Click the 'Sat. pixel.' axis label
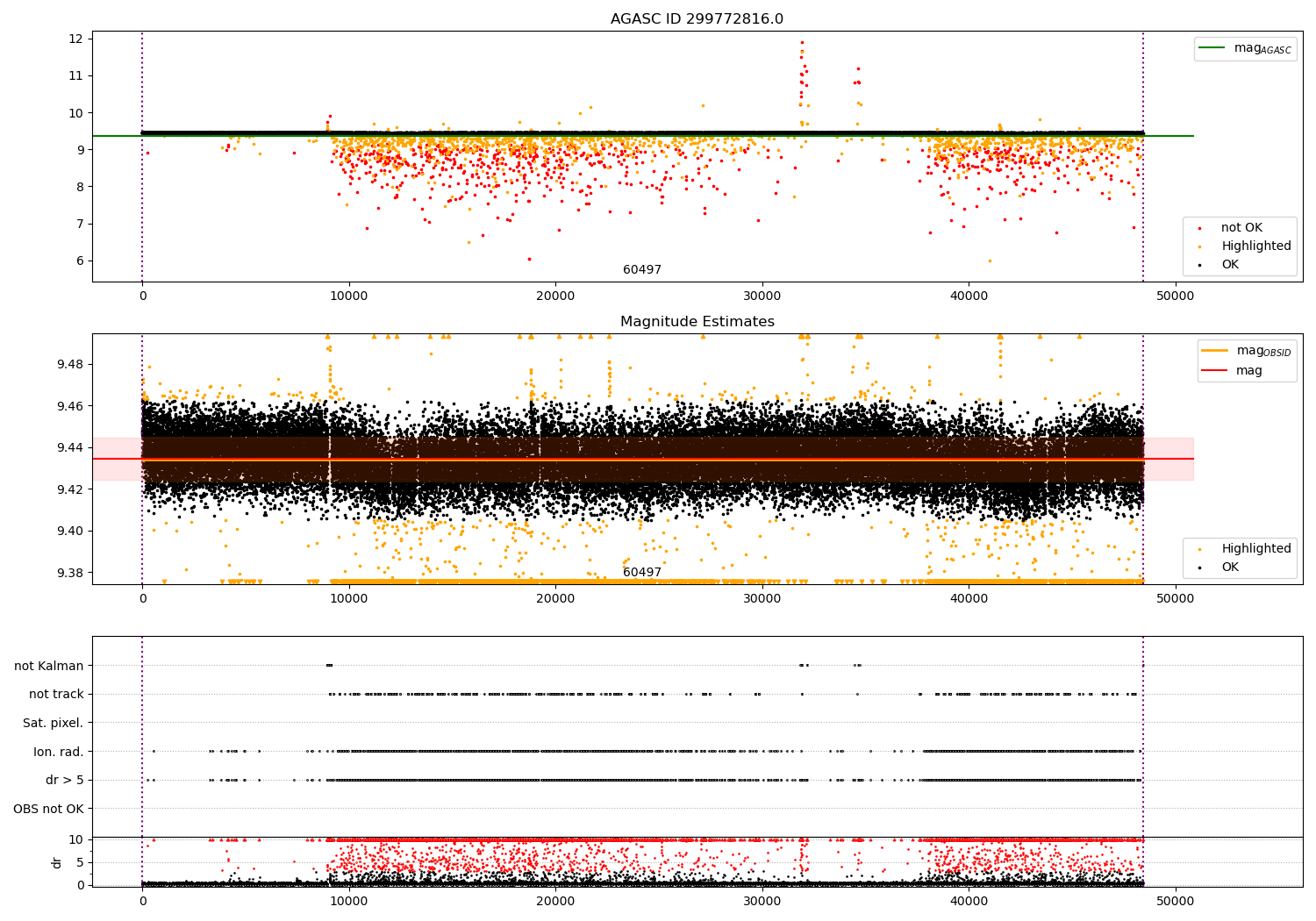This screenshot has height=921, width=1316. coord(54,723)
